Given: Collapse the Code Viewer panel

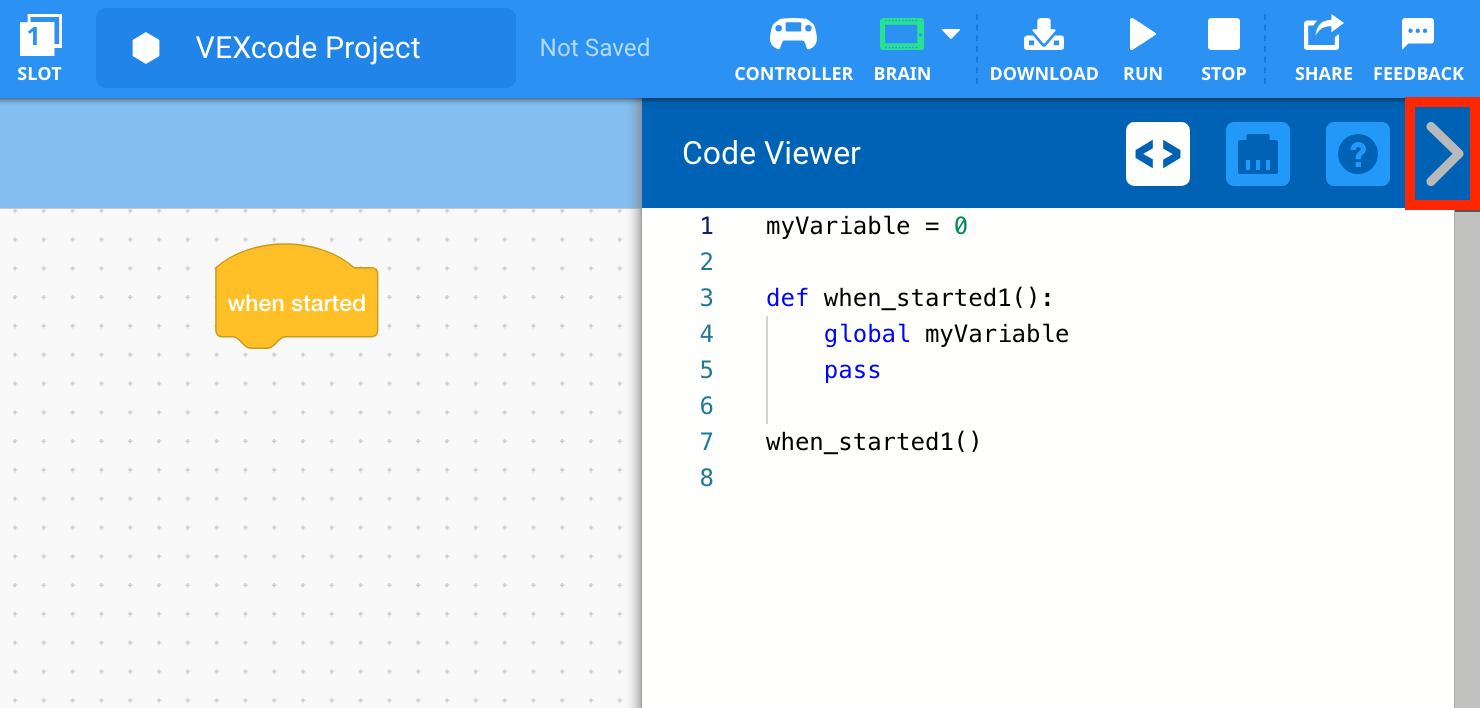Looking at the screenshot, I should pyautogui.click(x=1442, y=154).
